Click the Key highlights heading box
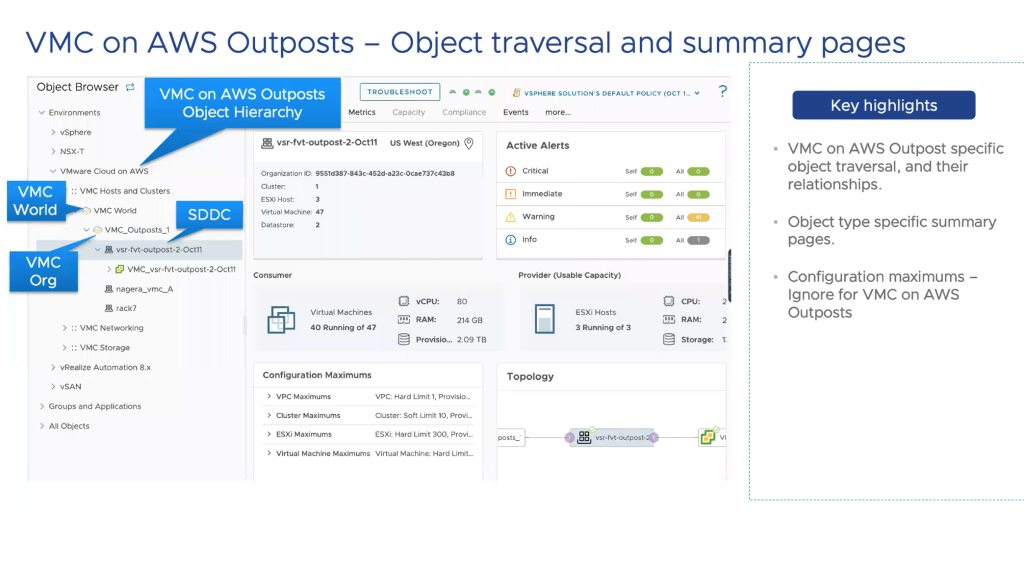This screenshot has width=1024, height=569. tap(884, 105)
